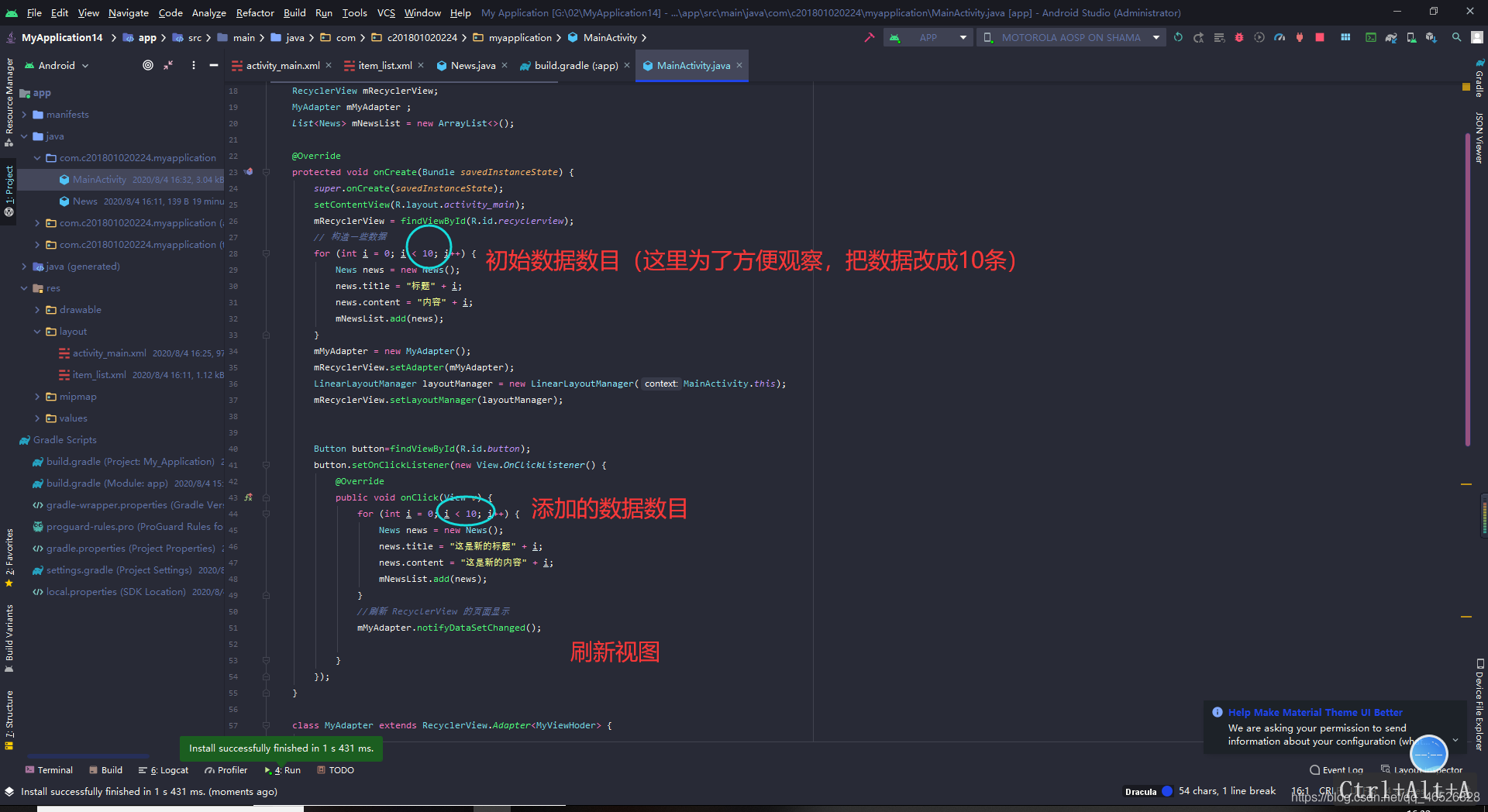Toggle the Profiler tool window
This screenshot has height=812, width=1488.
(226, 770)
